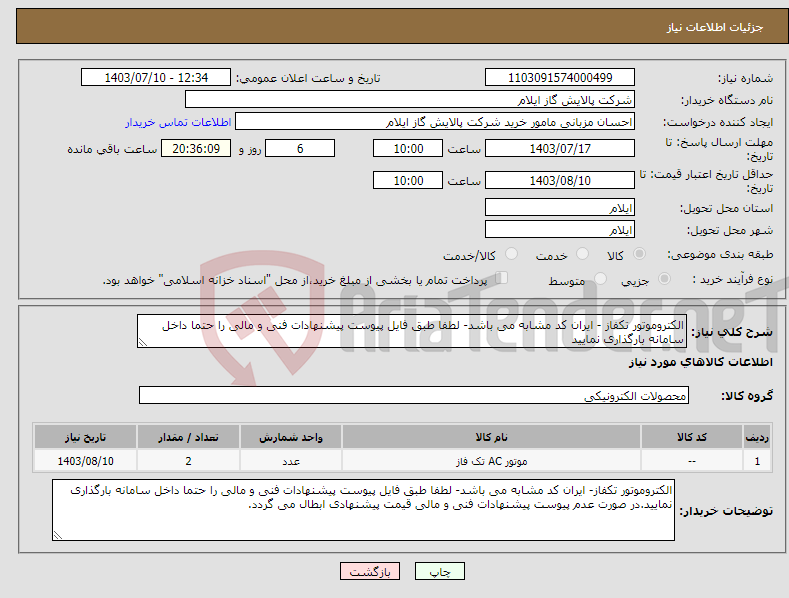Click the resize grip of description text area
Viewport: 789px width, 598px height.
tap(143, 342)
